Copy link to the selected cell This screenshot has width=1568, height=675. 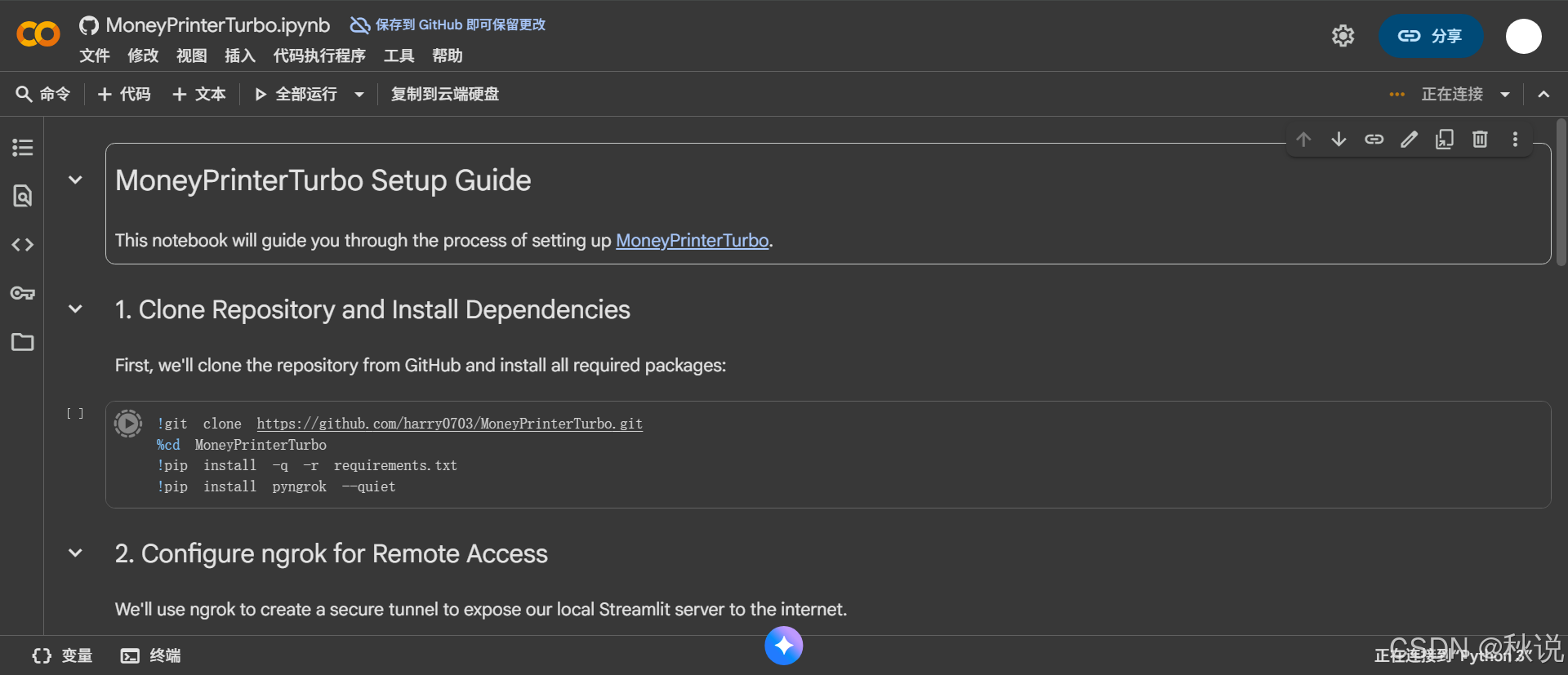pyautogui.click(x=1374, y=140)
